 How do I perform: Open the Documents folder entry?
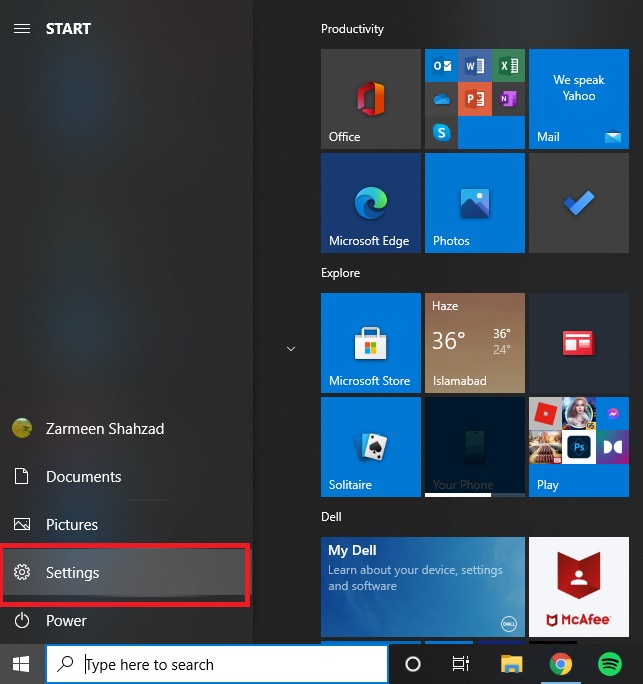click(83, 477)
